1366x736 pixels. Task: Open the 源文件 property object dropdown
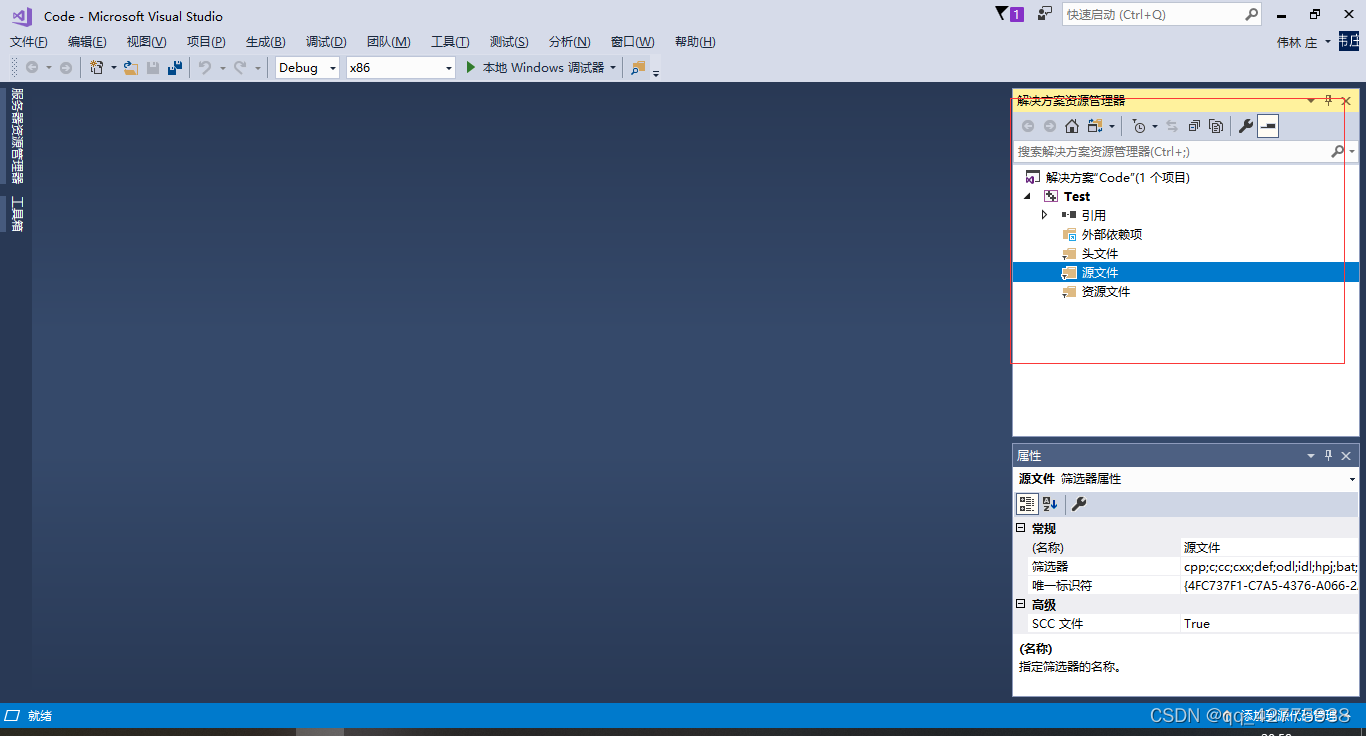point(1352,479)
